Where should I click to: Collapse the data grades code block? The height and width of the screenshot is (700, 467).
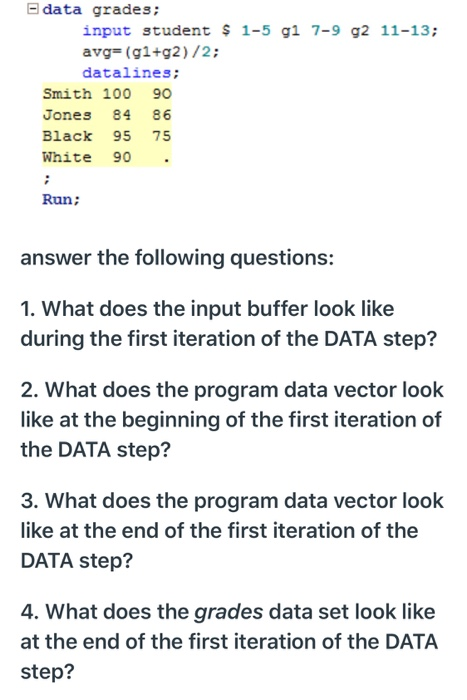pos(32,9)
